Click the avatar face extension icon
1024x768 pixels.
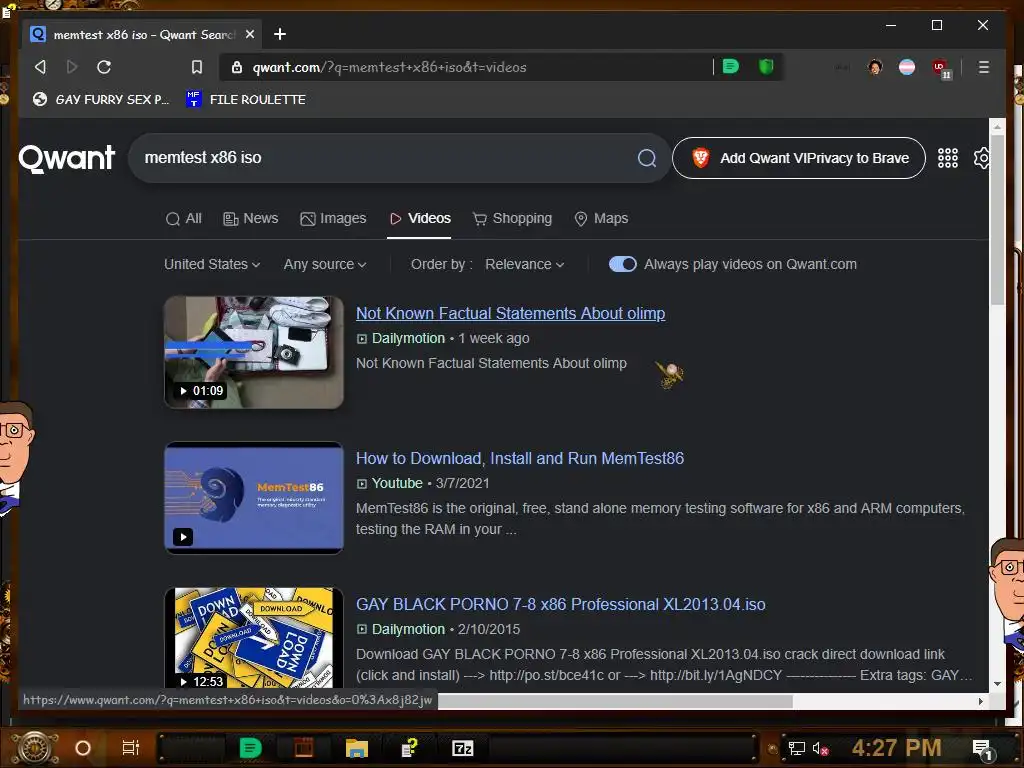875,67
